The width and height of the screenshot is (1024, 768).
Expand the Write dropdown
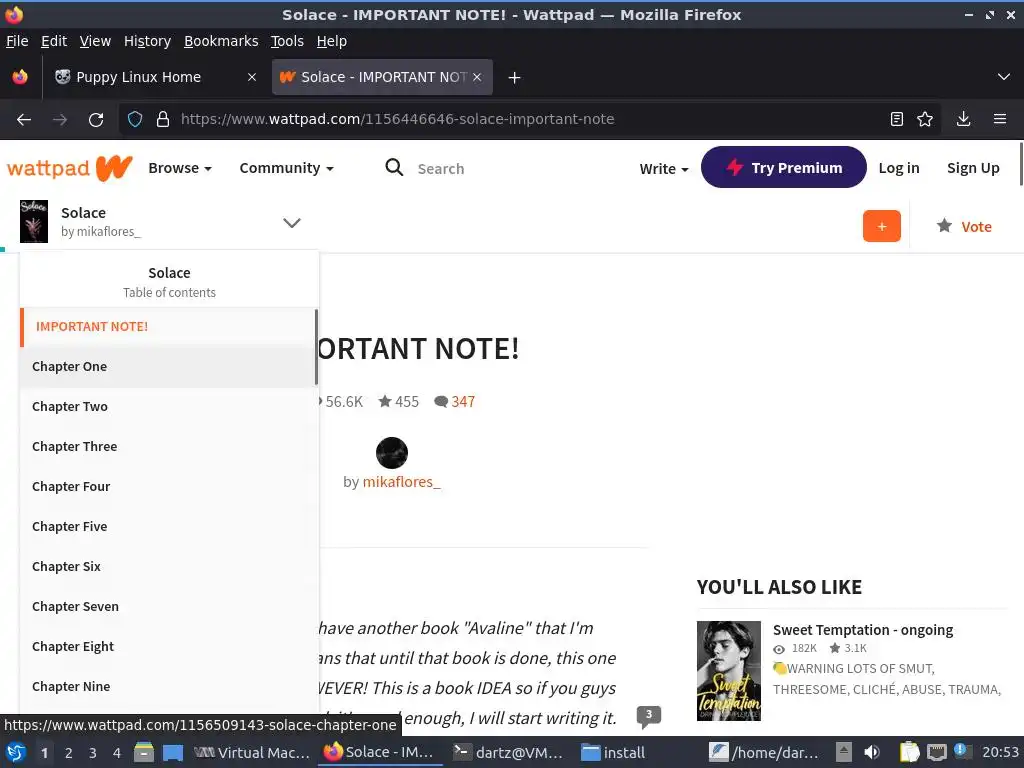click(664, 168)
